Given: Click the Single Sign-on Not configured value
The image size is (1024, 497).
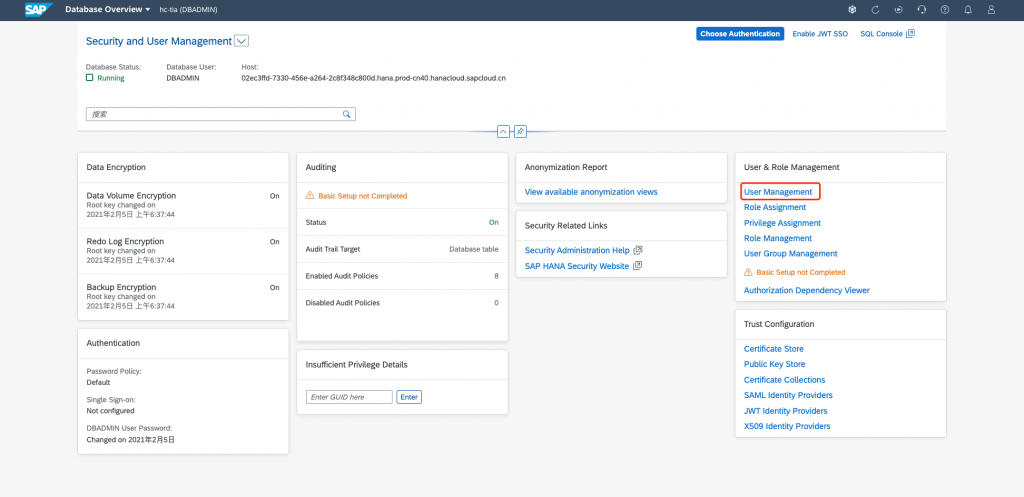Looking at the screenshot, I should pos(110,411).
